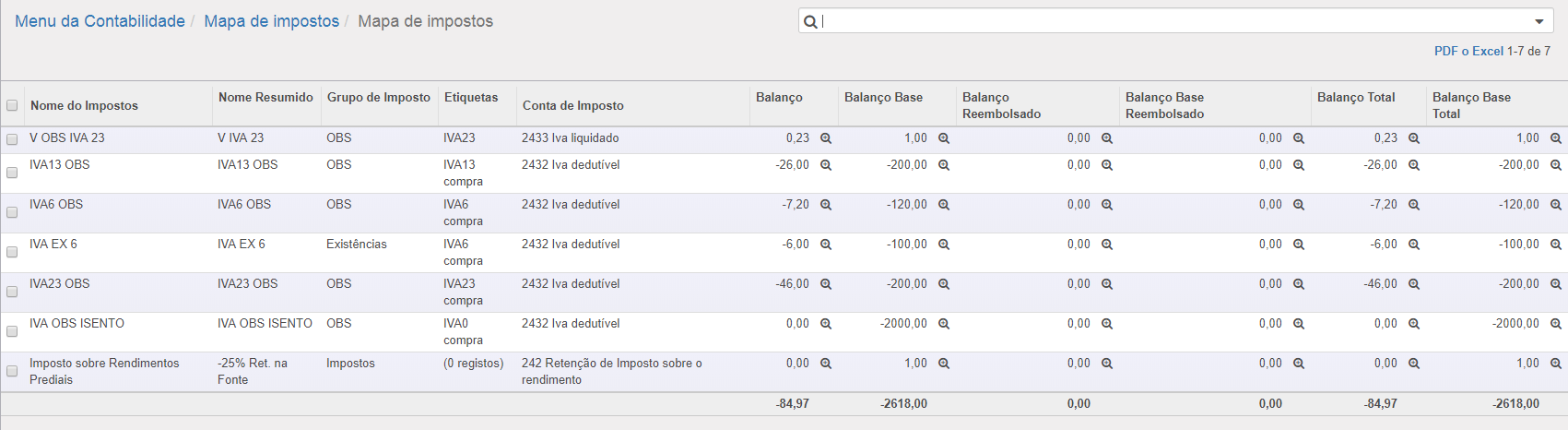This screenshot has width=1568, height=430.
Task: Click magnifier icon beside V OBS IVA 23 Balanço 0,23
Action: tap(826, 138)
